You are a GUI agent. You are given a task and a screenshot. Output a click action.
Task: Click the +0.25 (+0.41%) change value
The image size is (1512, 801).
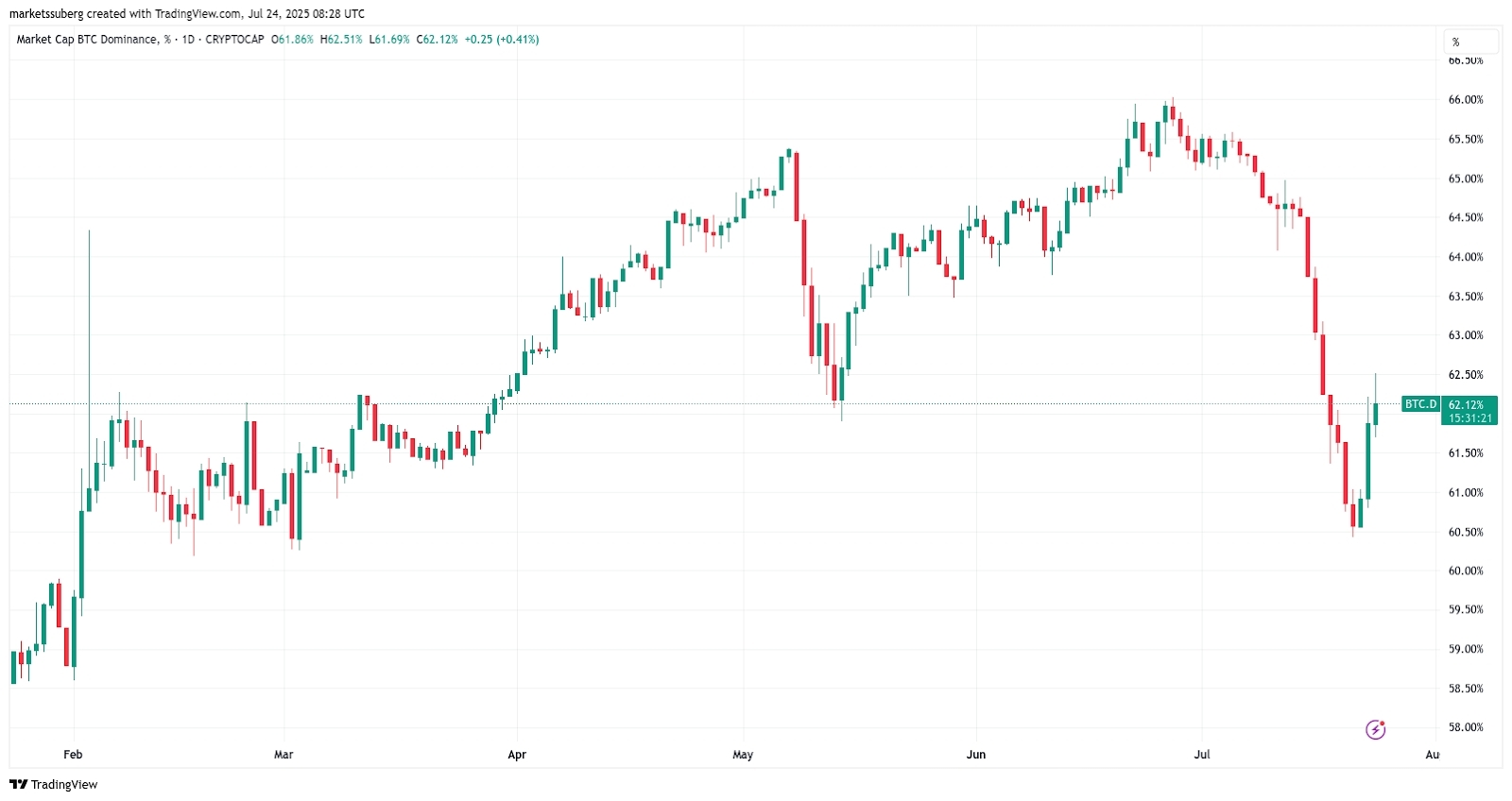pyautogui.click(x=502, y=40)
